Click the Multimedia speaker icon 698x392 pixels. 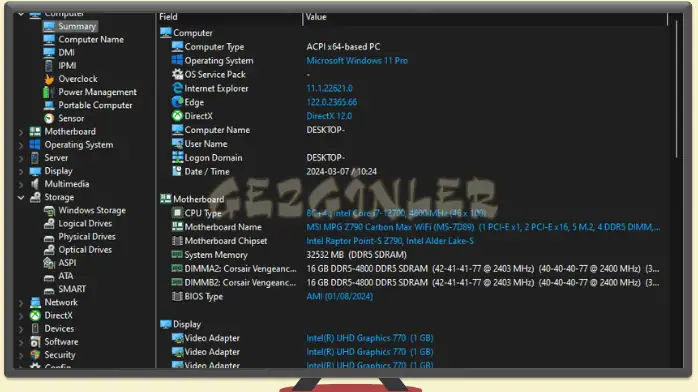[35, 184]
